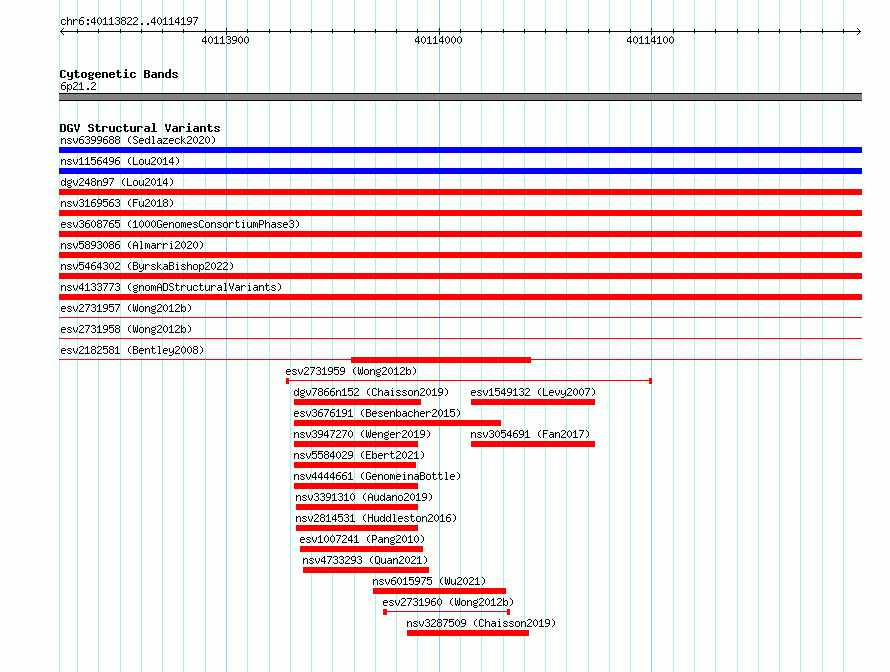Click the red bar under esv1549132
This screenshot has height=672, width=890.
533,402
